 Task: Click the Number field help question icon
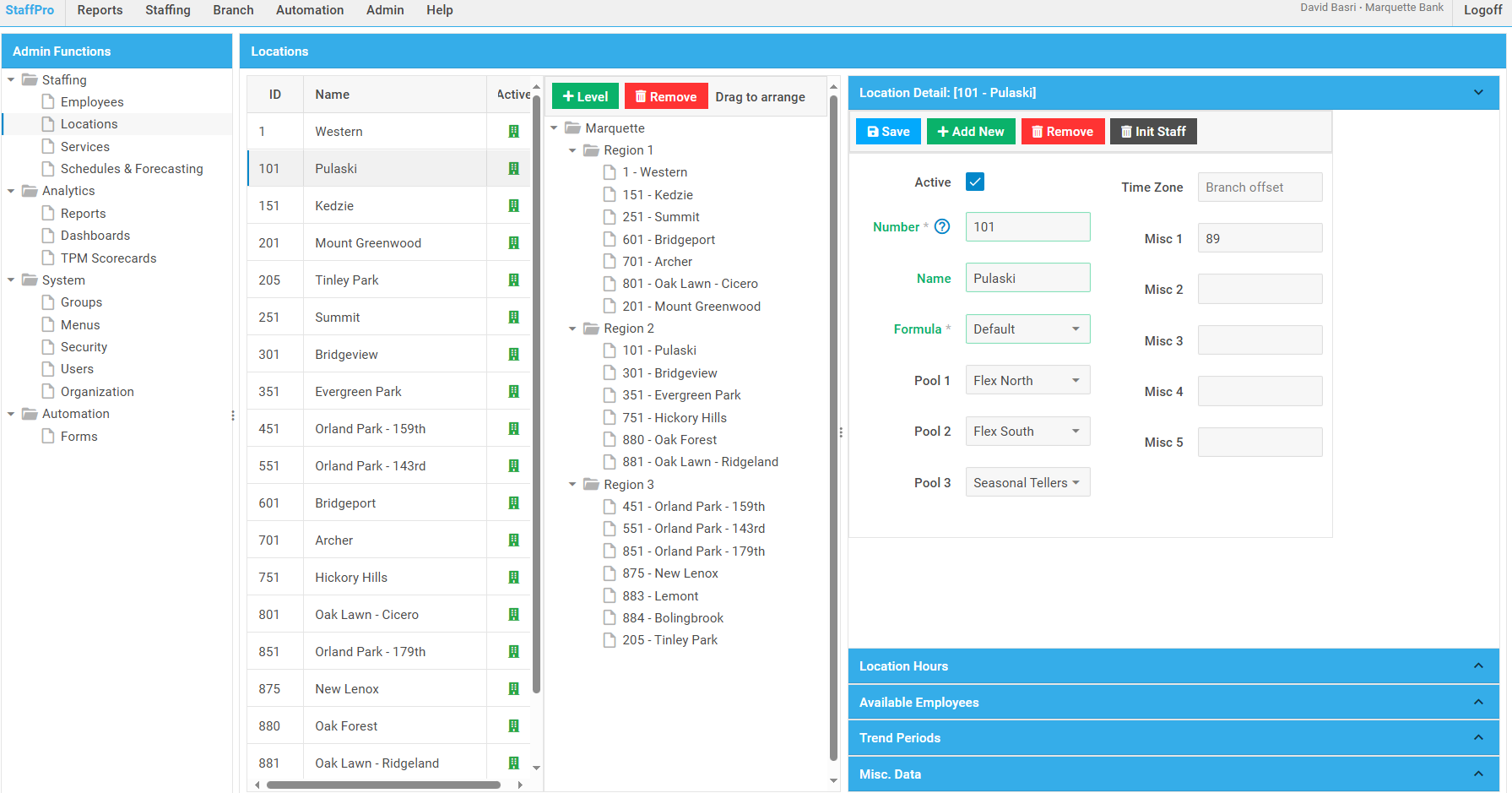click(942, 226)
